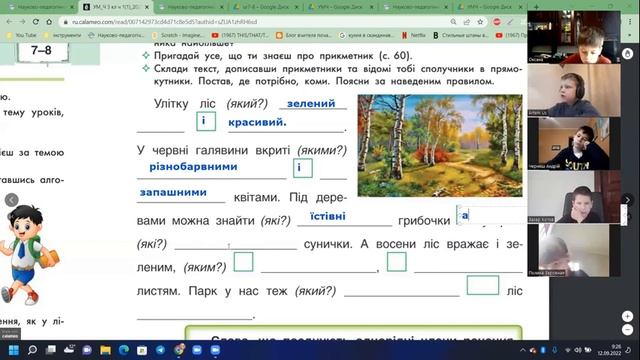Screen dimensions: 640x360
Task: Open the Блог вчителя bookmark
Action: [304, 36]
